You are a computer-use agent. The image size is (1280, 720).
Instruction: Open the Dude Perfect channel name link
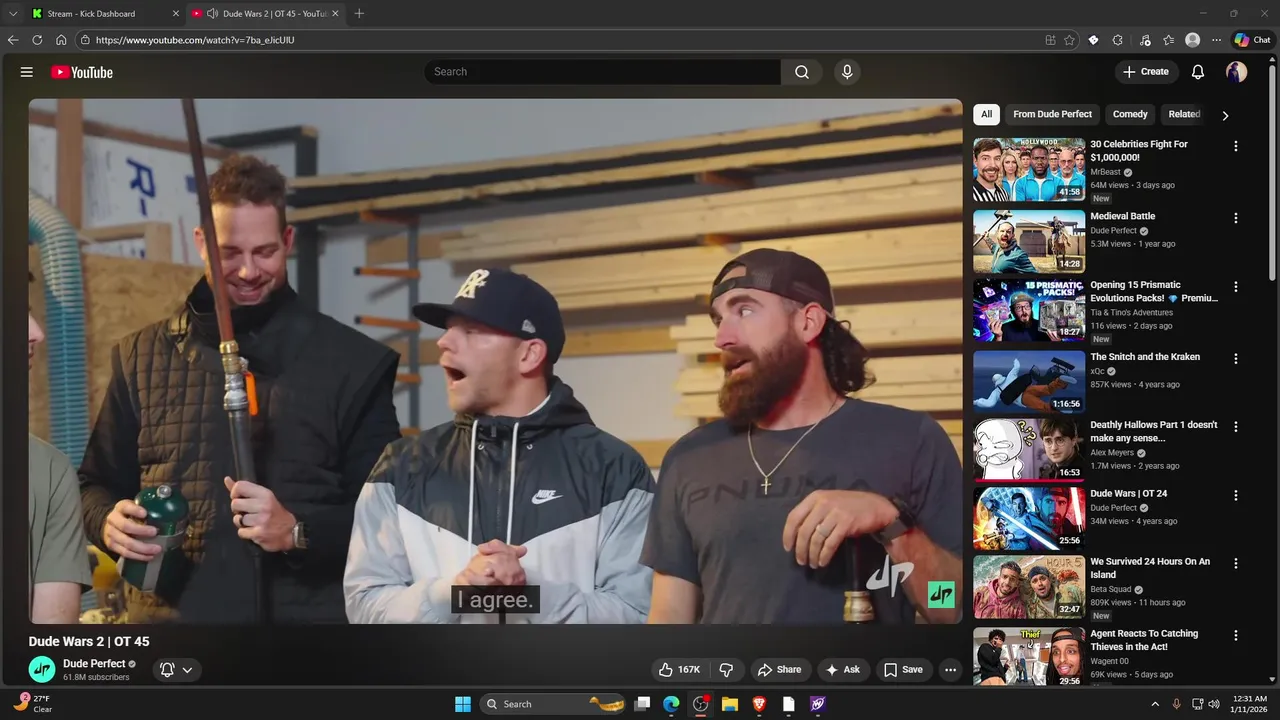[94, 664]
